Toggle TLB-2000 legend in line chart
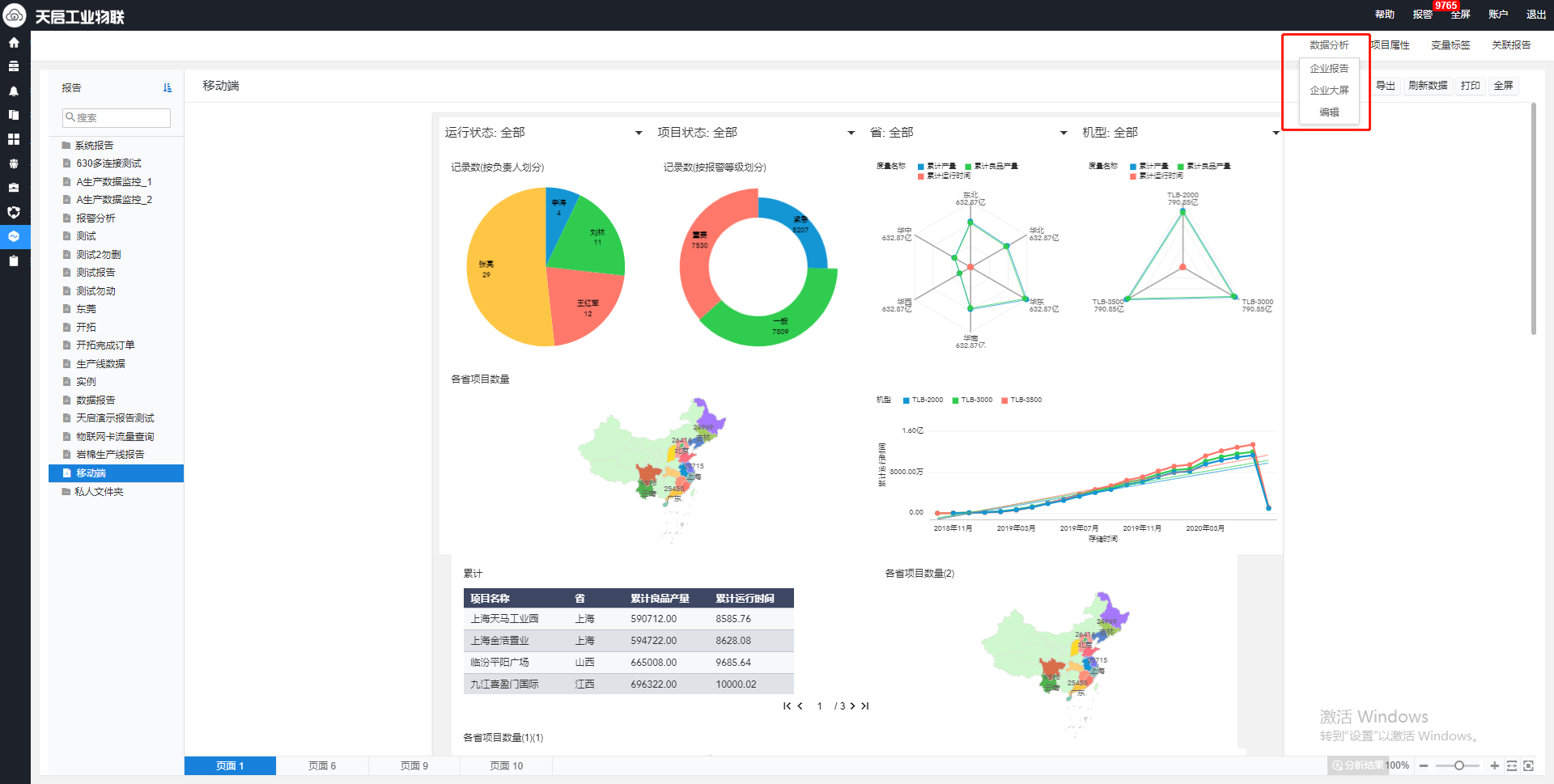This screenshot has width=1554, height=784. (x=923, y=400)
